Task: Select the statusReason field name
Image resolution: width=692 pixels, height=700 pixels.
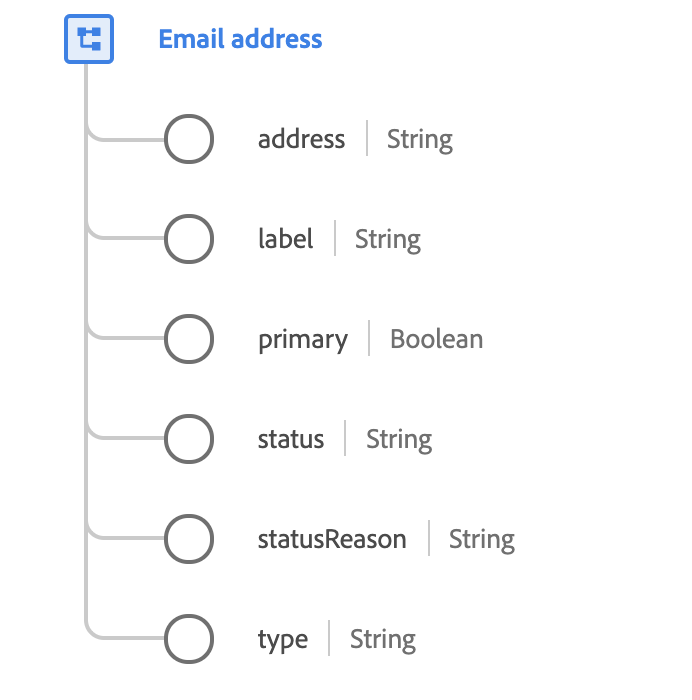Action: coord(332,539)
